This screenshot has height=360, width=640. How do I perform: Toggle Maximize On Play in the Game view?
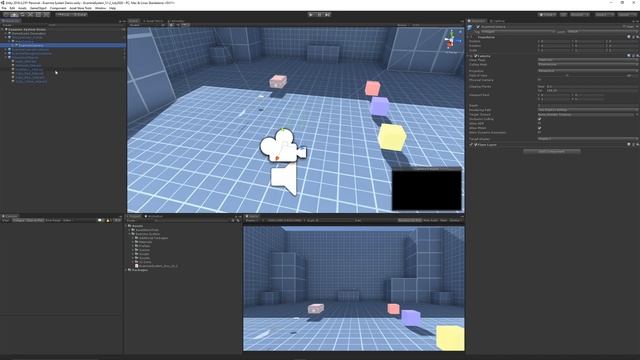click(x=410, y=220)
